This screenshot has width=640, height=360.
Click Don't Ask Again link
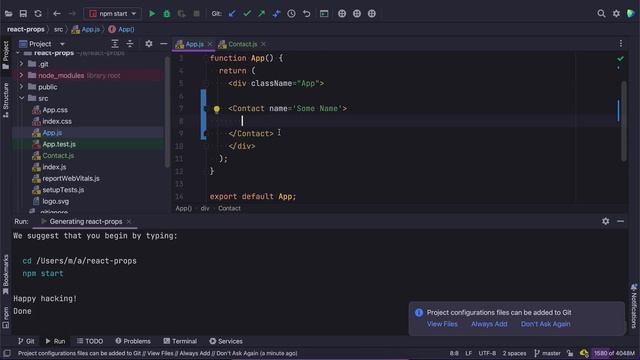tap(545, 324)
